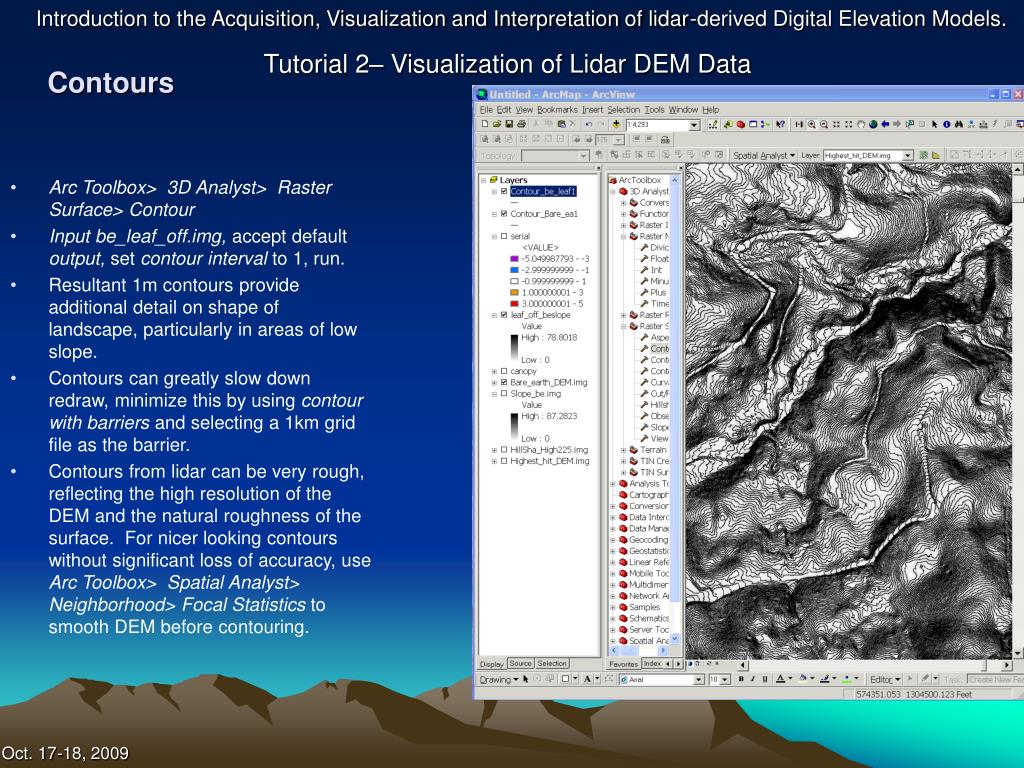Viewport: 1024px width, 768px height.
Task: Open the Bookmarks menu
Action: point(557,110)
